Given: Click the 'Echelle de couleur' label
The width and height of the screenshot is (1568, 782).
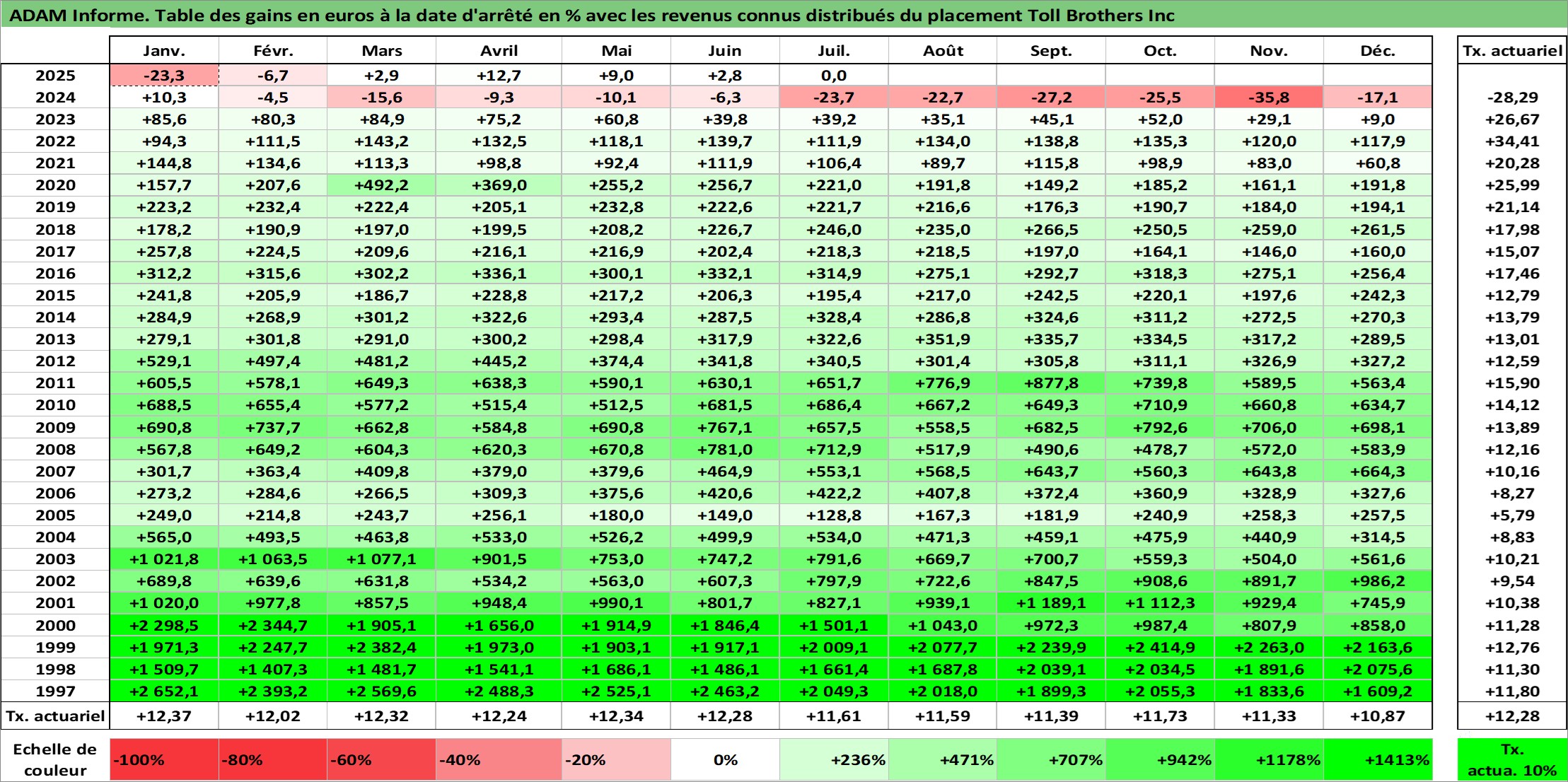Looking at the screenshot, I should pyautogui.click(x=55, y=760).
